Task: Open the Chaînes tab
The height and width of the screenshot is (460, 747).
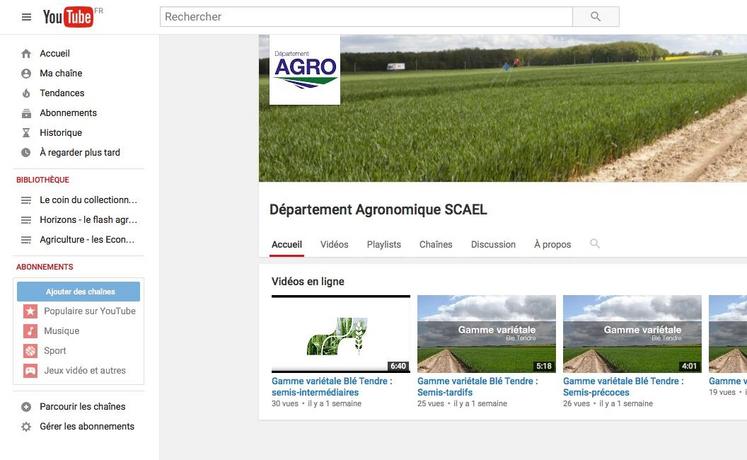Action: tap(436, 245)
